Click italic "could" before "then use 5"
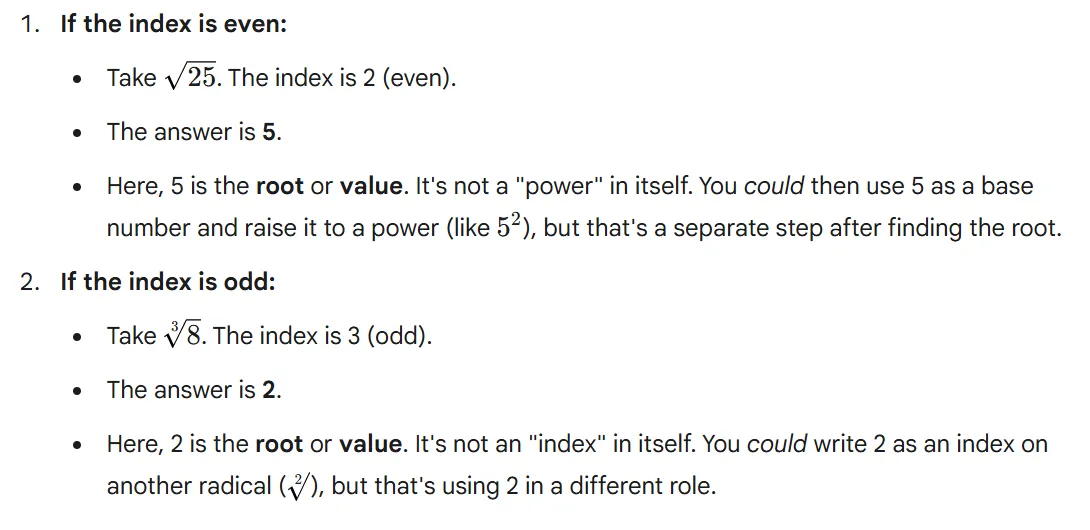The height and width of the screenshot is (530, 1090). click(x=774, y=186)
